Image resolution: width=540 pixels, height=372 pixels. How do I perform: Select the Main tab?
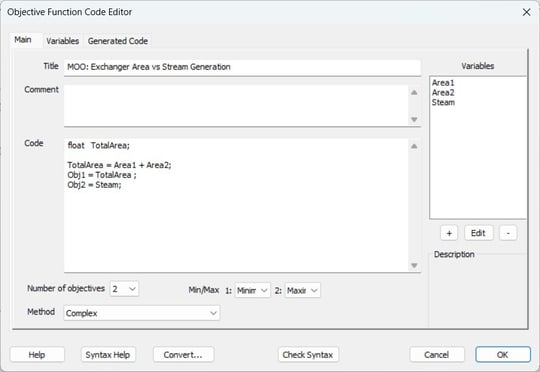click(23, 40)
